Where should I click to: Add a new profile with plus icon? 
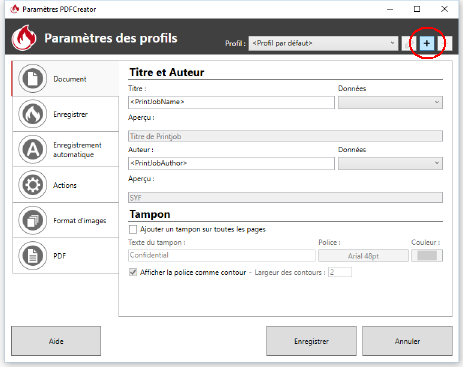427,43
